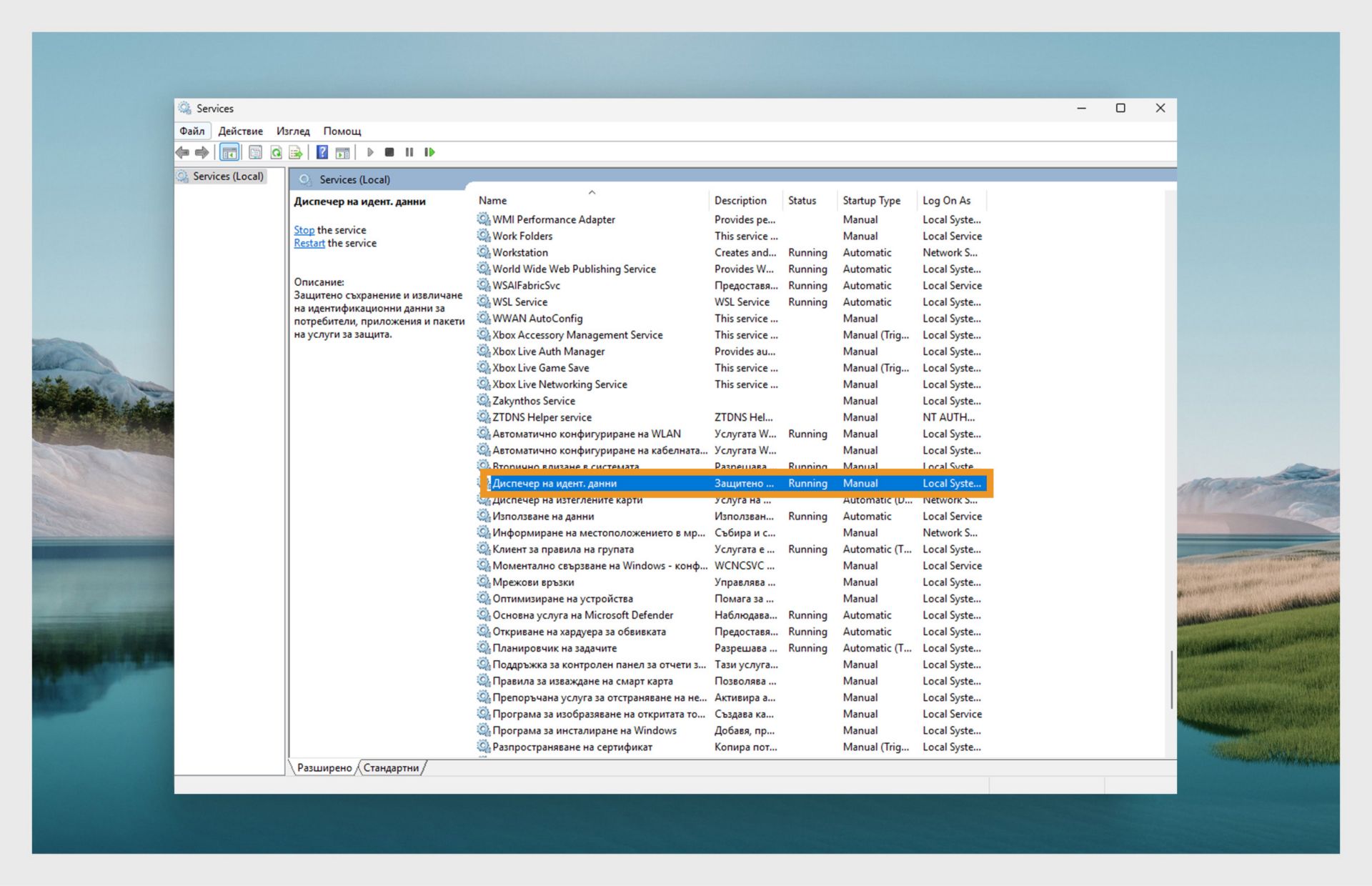This screenshot has height=886, width=1372.
Task: Click the Back arrow toolbar icon
Action: [183, 152]
